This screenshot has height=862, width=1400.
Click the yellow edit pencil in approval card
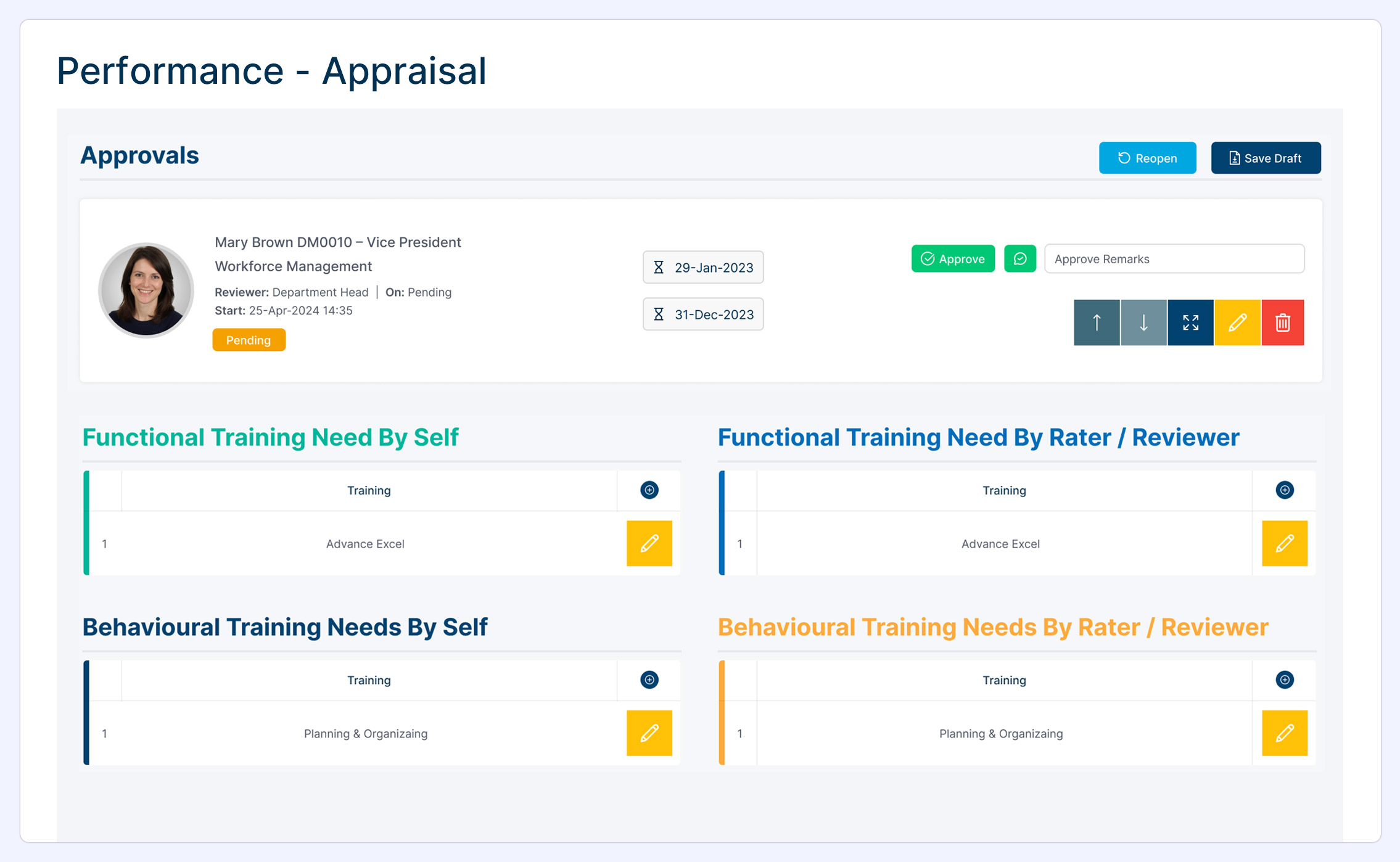(x=1237, y=322)
